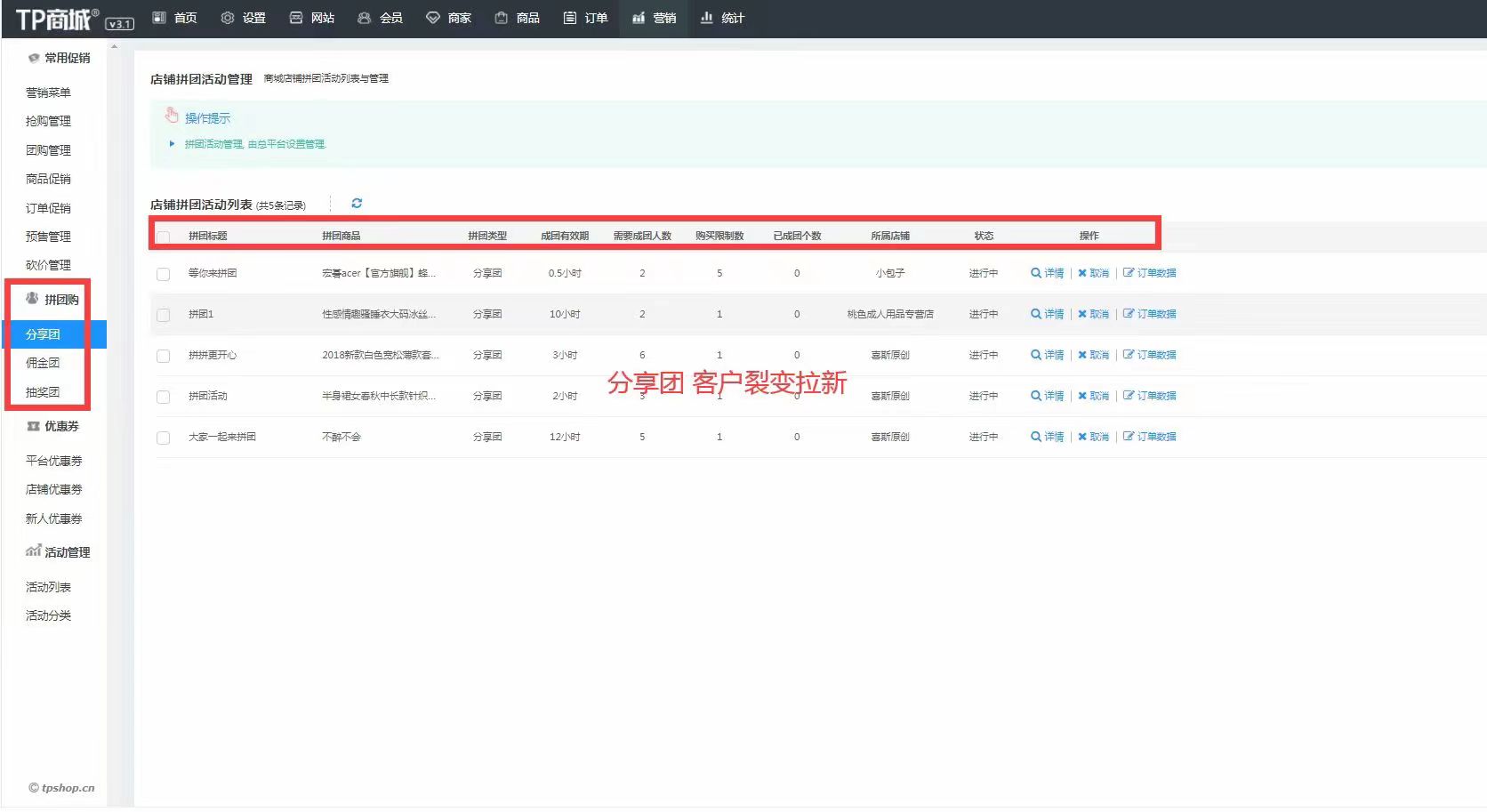
Task: Collapse the 优惠券 sidebar section
Action: (x=52, y=426)
